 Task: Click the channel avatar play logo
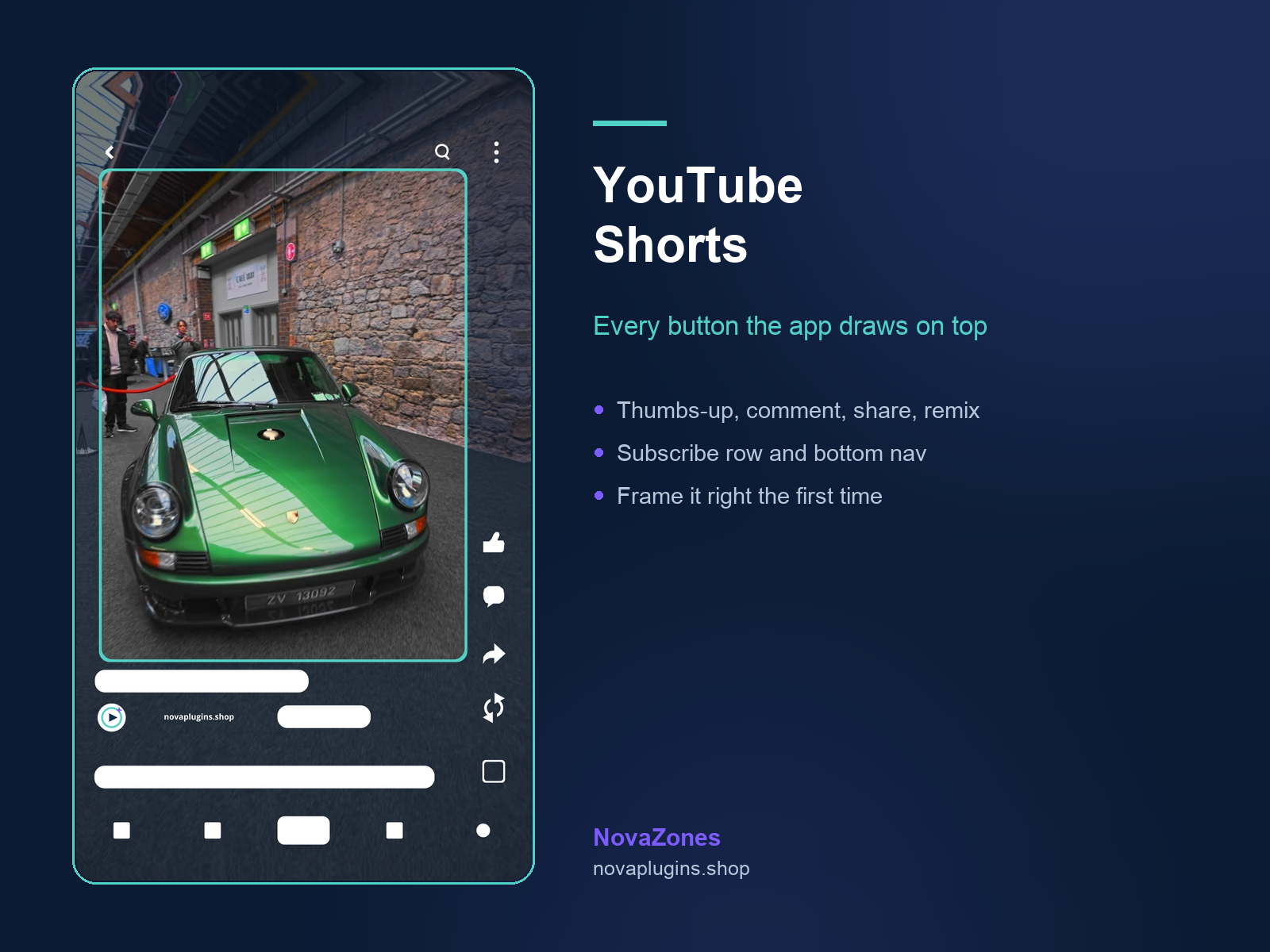[x=112, y=717]
